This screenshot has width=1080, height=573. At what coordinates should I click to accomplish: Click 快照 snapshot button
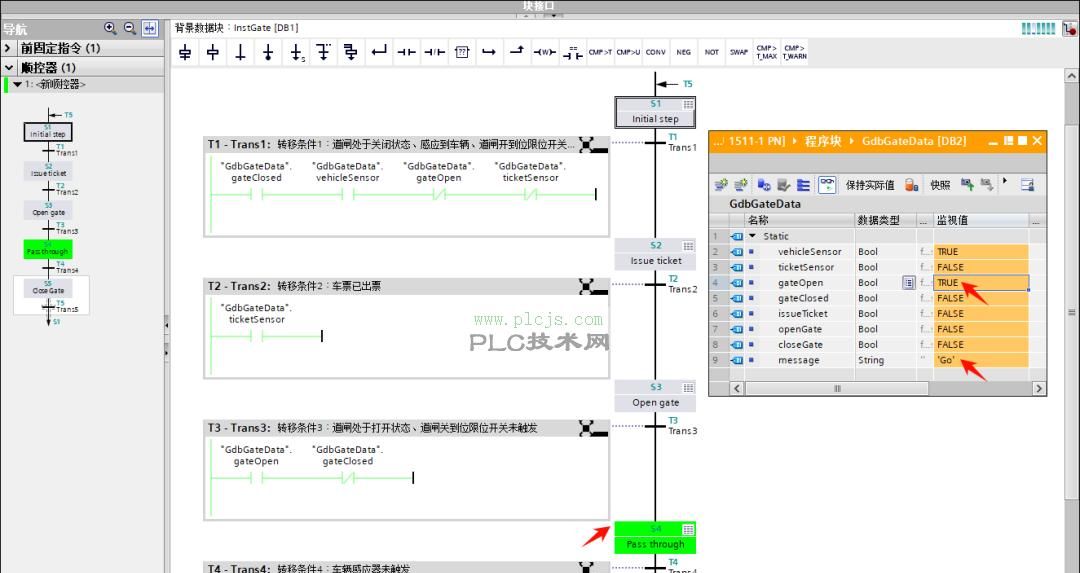[x=940, y=185]
